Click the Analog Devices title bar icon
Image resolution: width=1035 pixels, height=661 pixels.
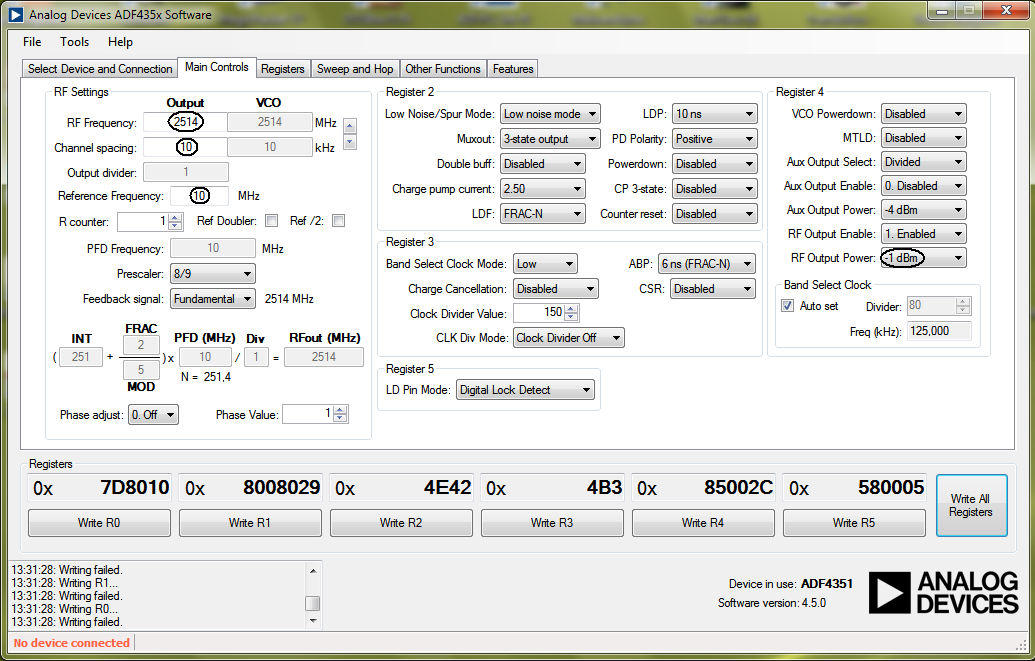[15, 15]
